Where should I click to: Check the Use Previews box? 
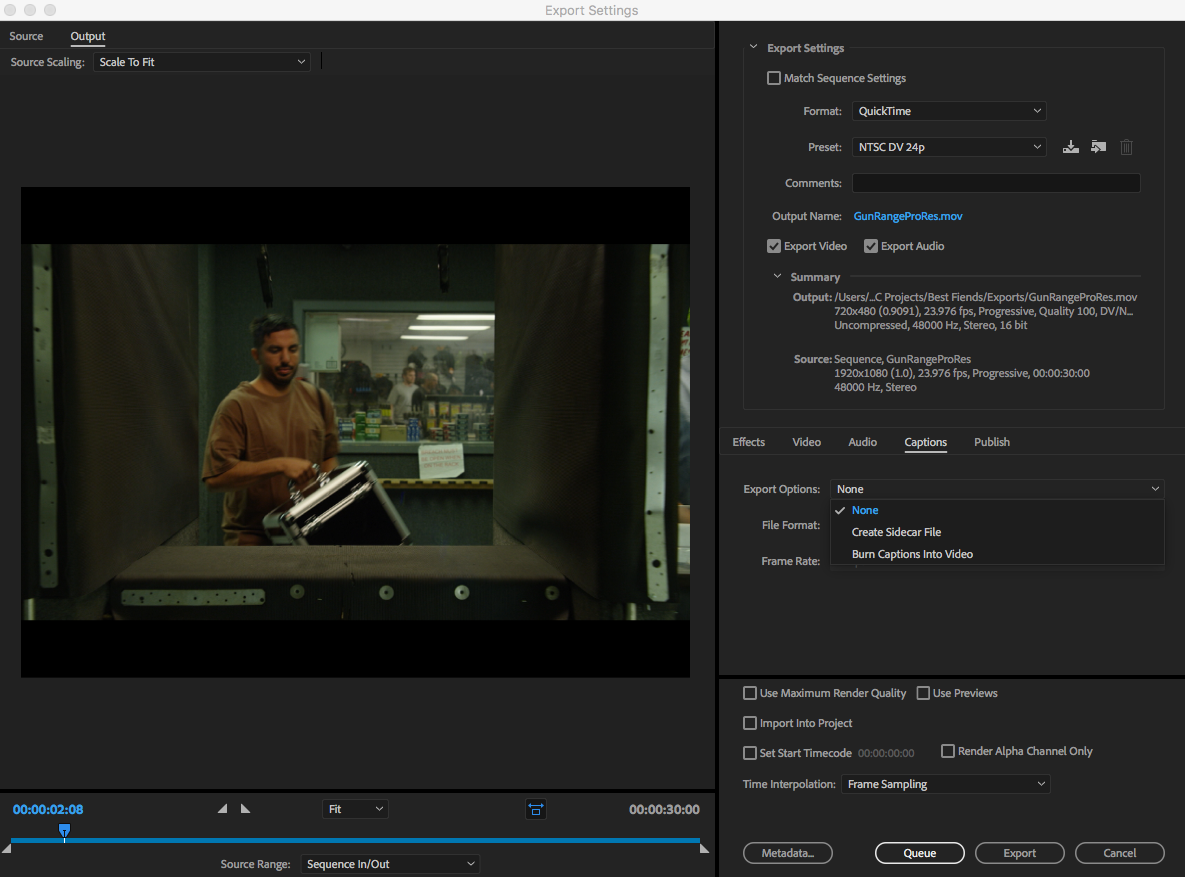[x=923, y=693]
